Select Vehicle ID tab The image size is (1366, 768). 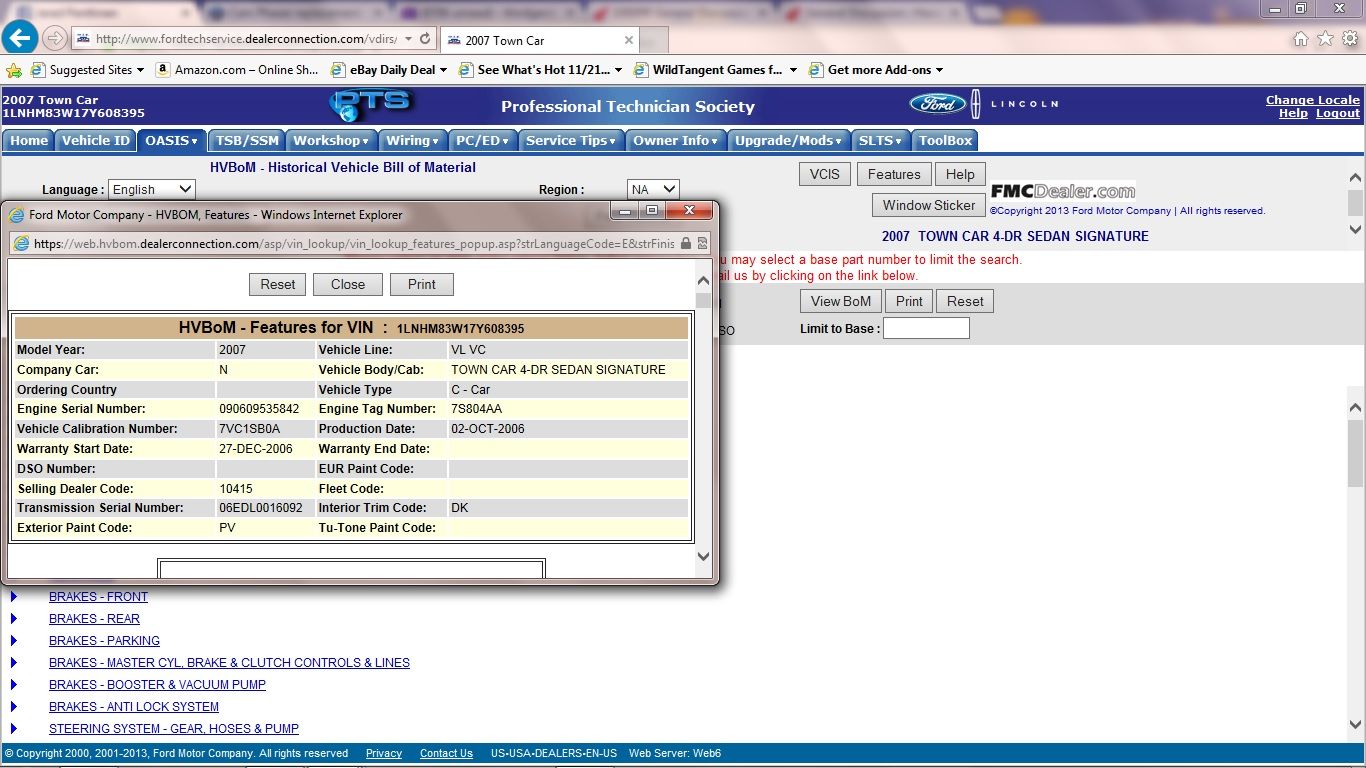coord(95,140)
